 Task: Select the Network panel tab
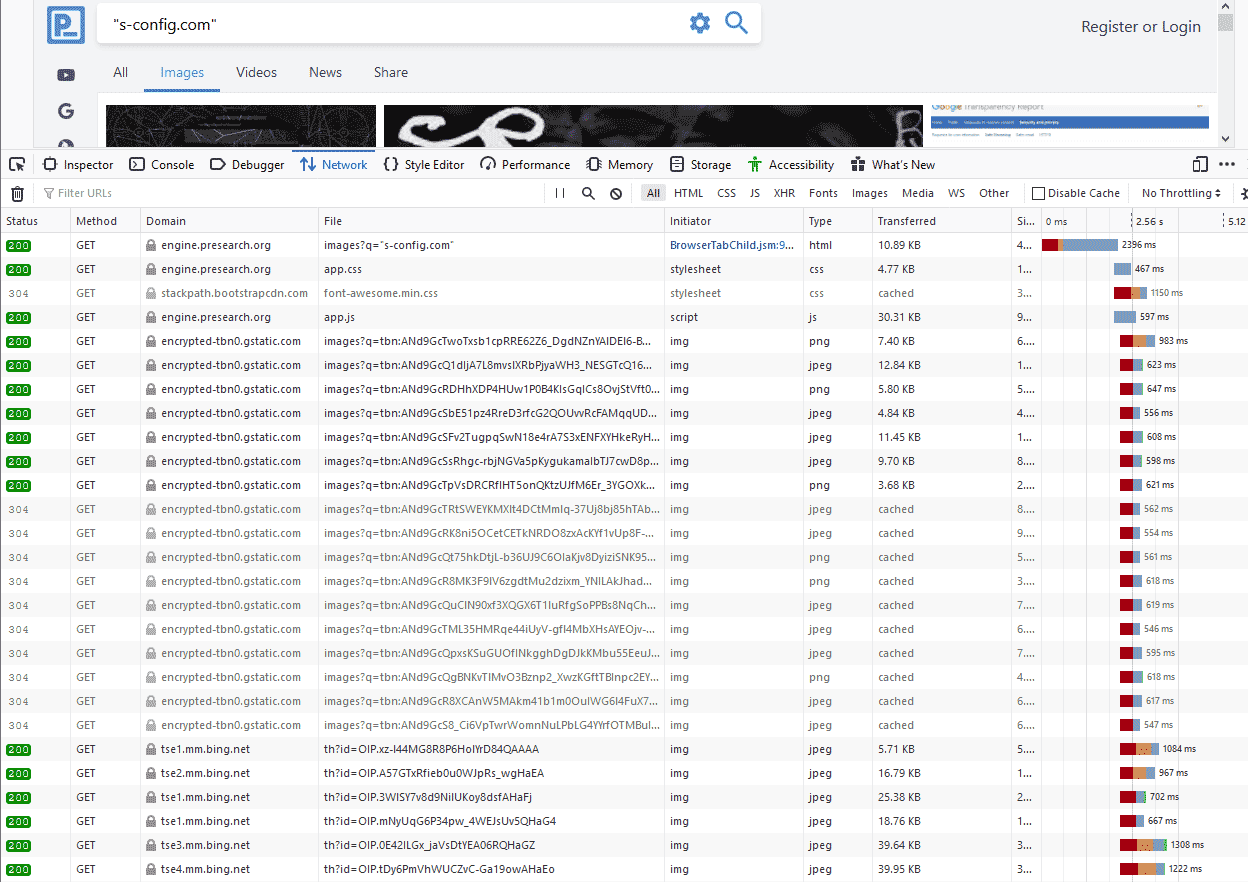tap(334, 165)
